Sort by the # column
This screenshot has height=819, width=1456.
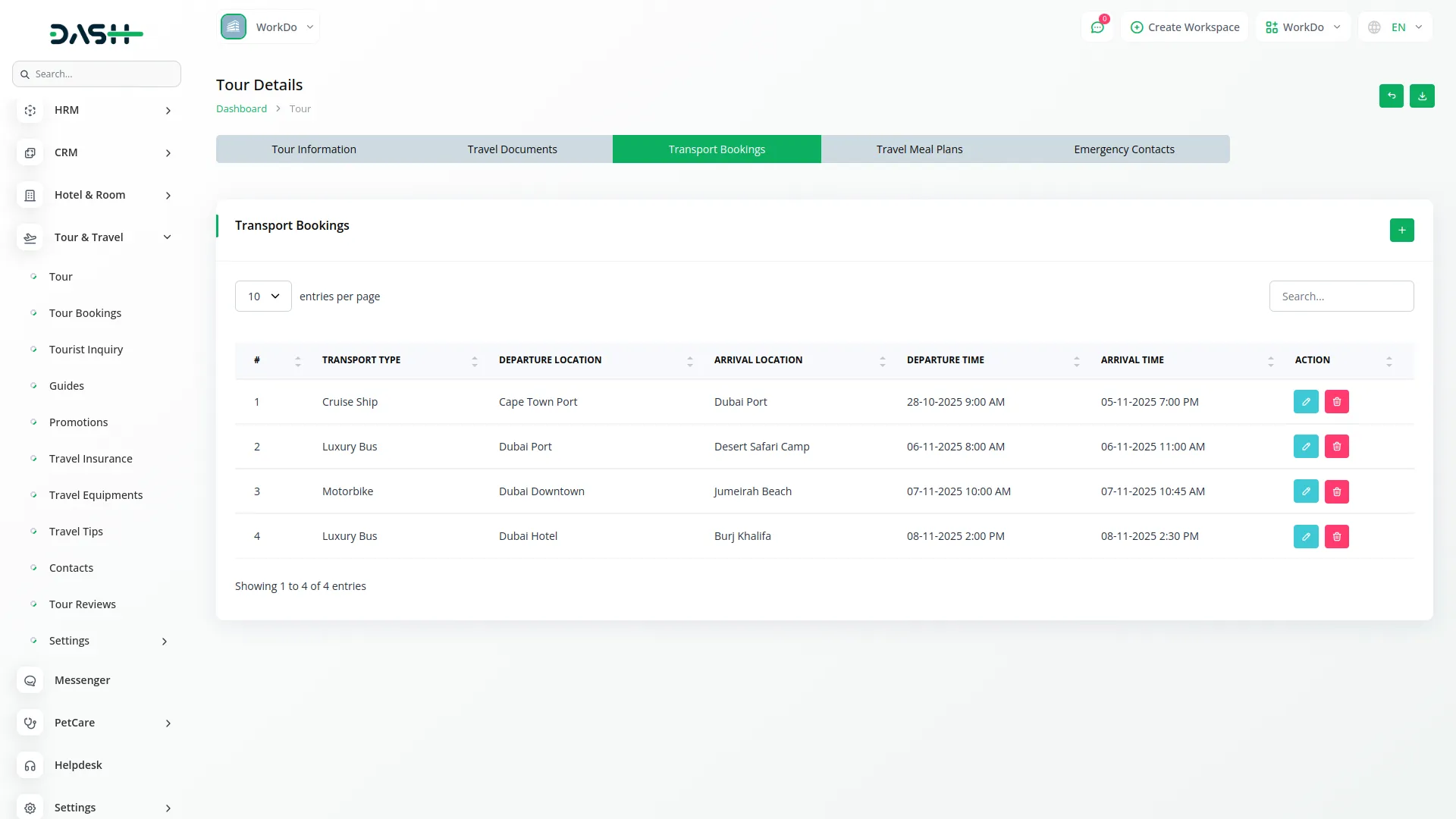pos(298,362)
